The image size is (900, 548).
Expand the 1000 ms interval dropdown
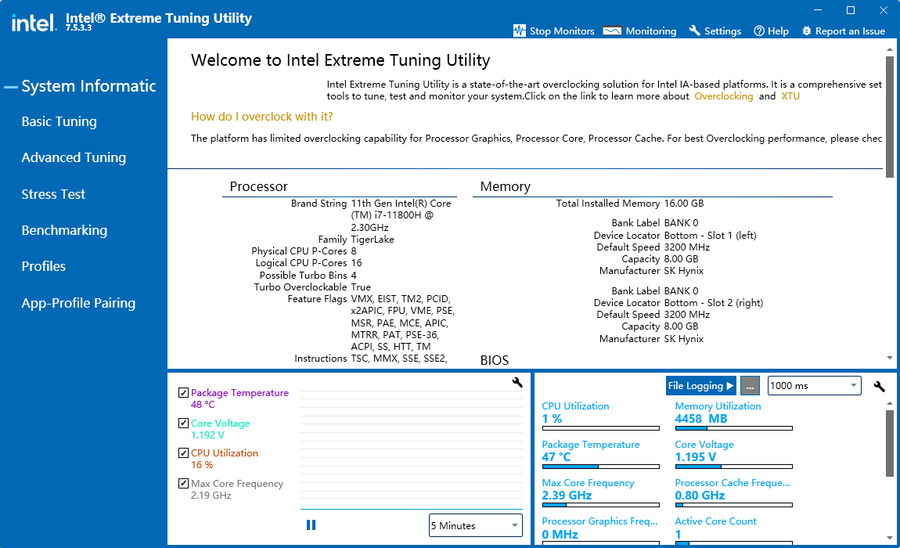click(813, 386)
